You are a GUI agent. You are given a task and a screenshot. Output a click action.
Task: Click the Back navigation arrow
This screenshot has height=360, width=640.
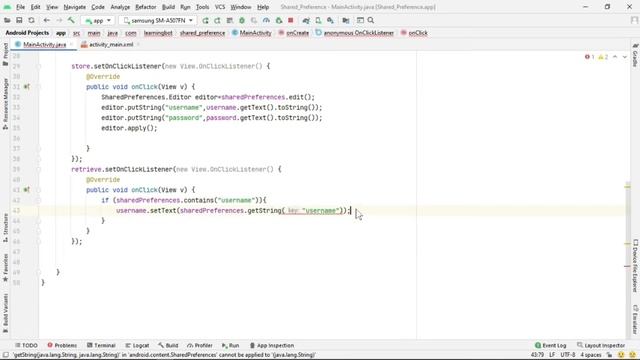click(x=47, y=20)
